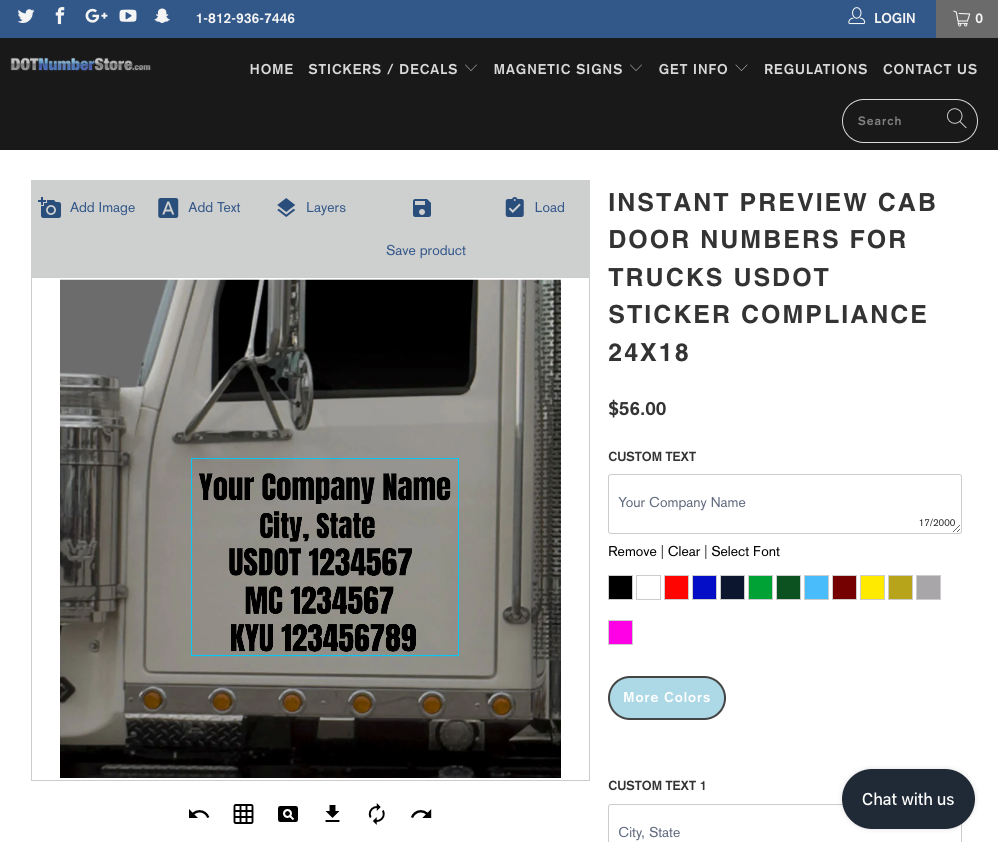Click the redo arrow icon

point(421,814)
